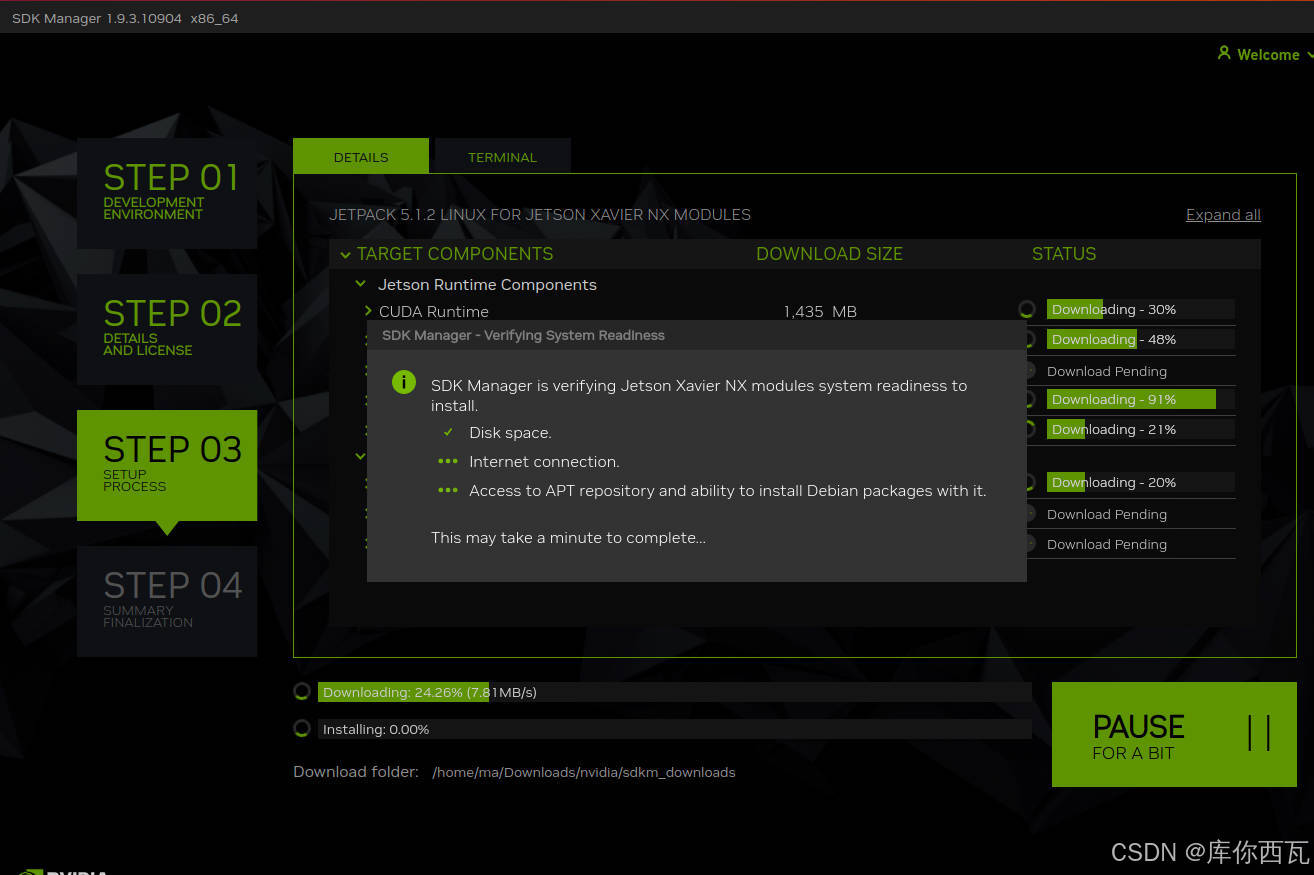Click the Welcome user account icon

1224,53
